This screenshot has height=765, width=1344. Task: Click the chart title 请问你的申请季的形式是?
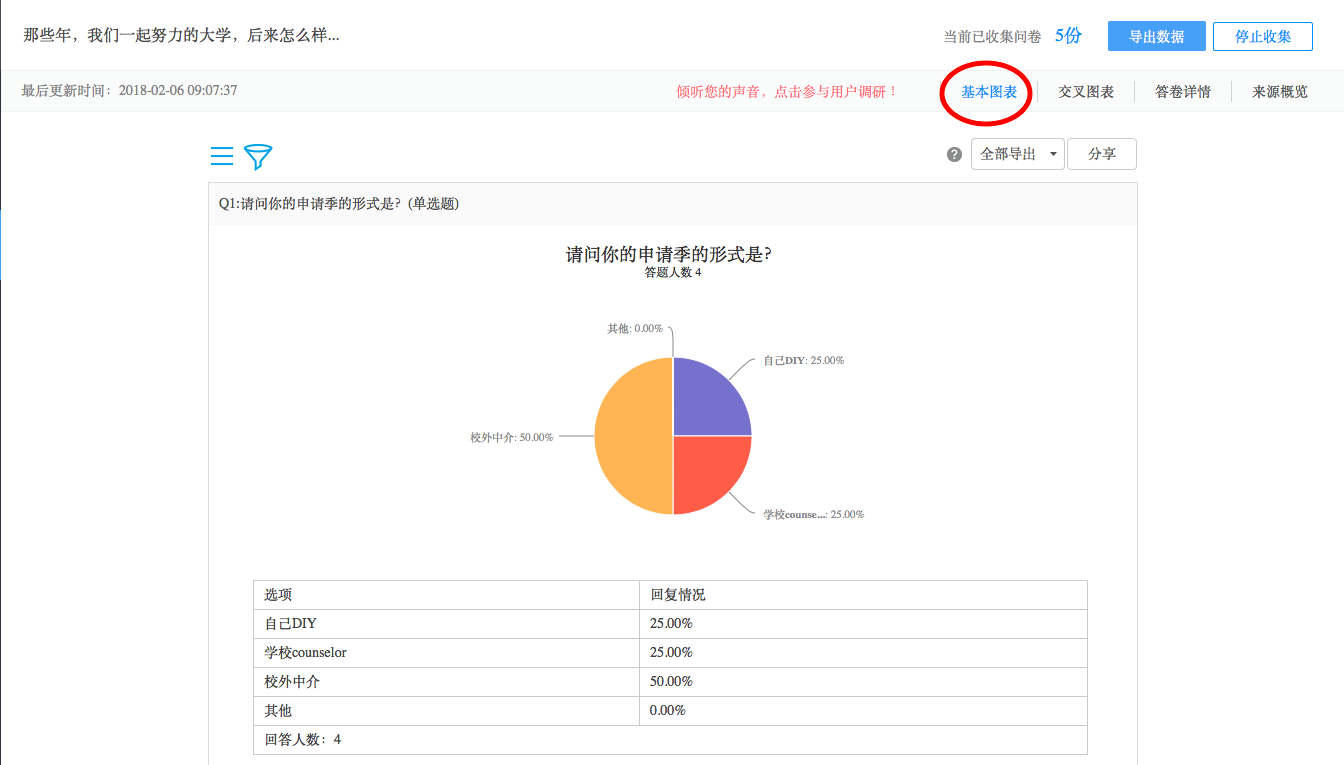click(669, 254)
